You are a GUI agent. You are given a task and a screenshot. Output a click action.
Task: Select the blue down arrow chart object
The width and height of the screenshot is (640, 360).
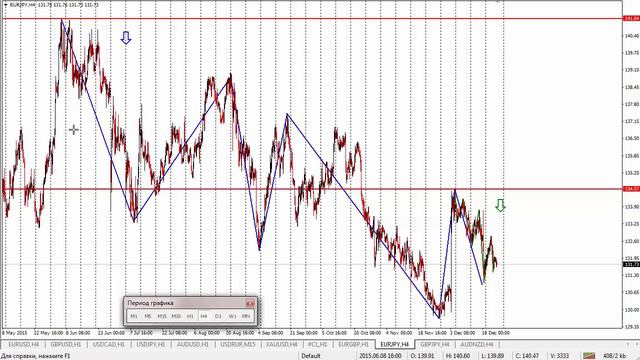click(x=126, y=38)
